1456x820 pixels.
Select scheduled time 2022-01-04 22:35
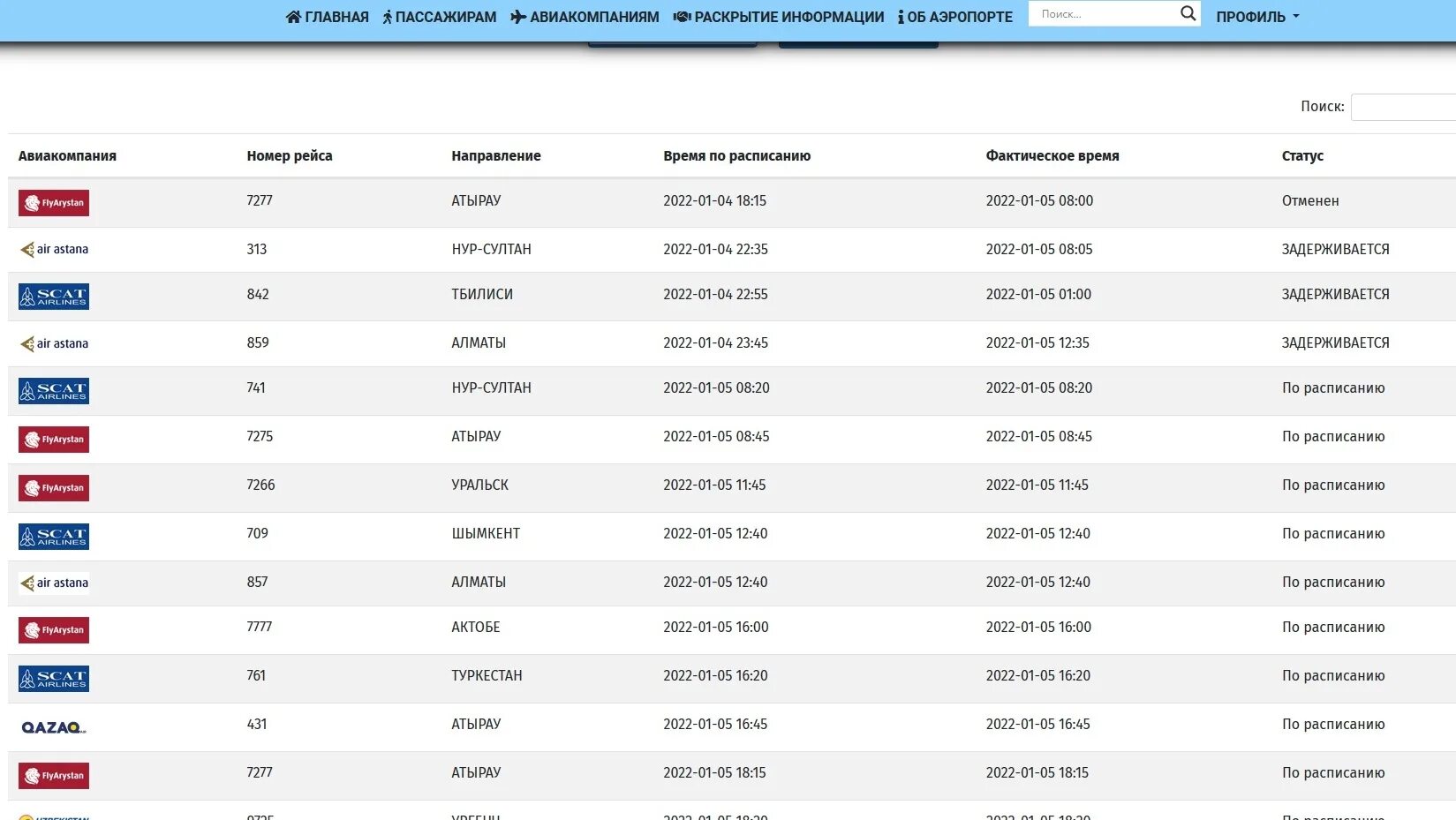[716, 250]
